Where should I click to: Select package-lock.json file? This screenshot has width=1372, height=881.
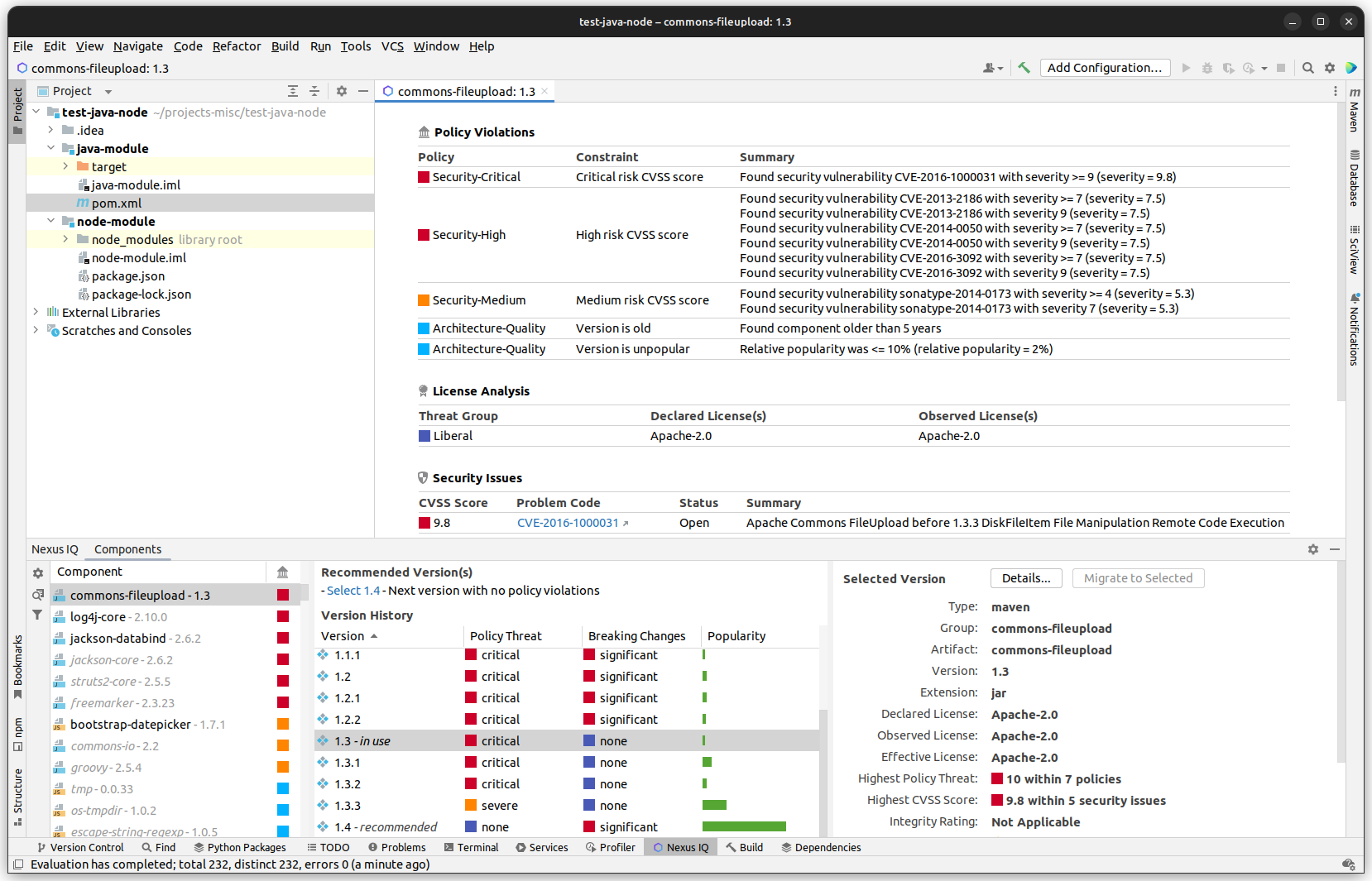[142, 294]
